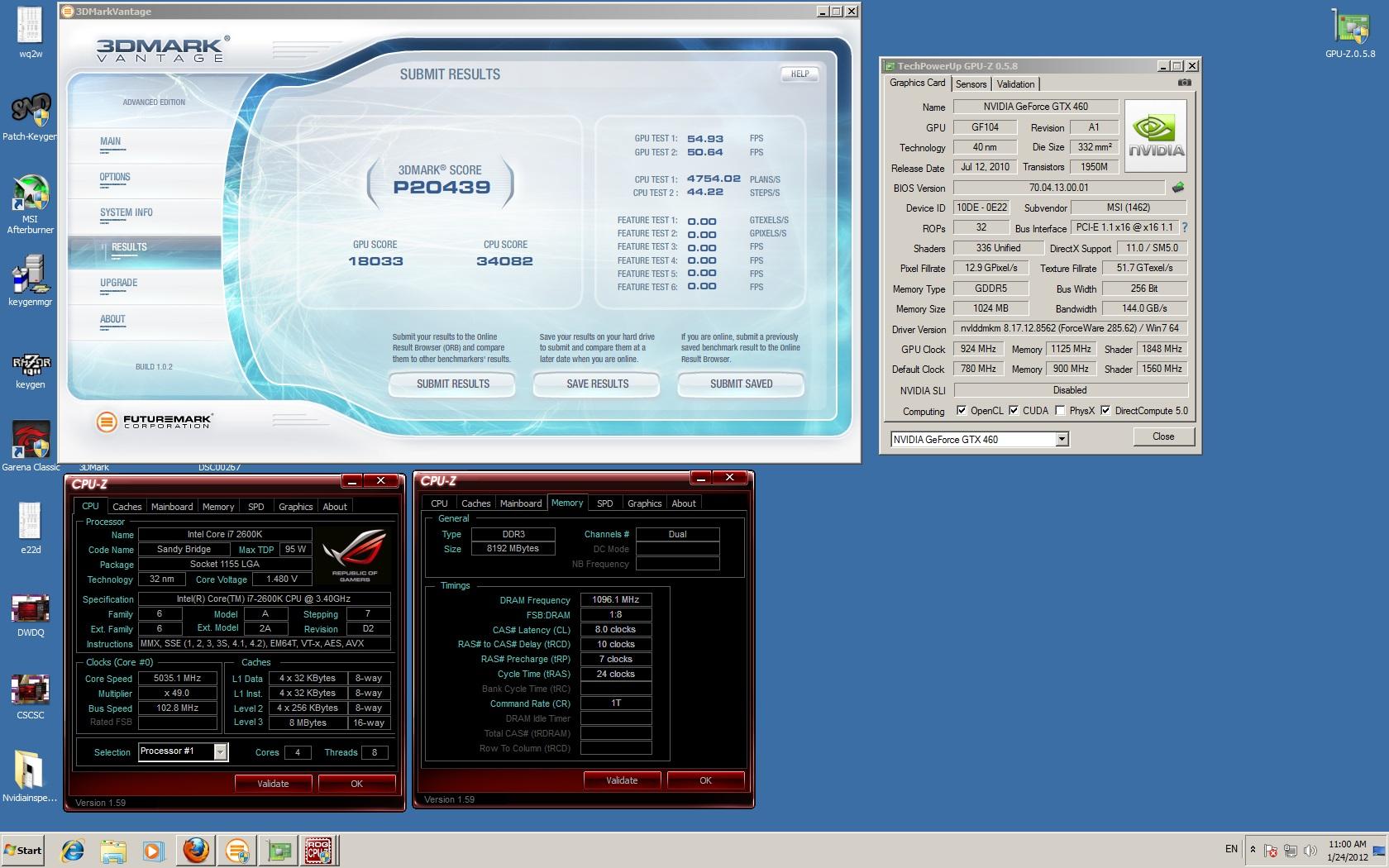Screen dimensions: 1389x868
Task: Go to MAIN in 3DMark sidebar
Action: point(110,141)
